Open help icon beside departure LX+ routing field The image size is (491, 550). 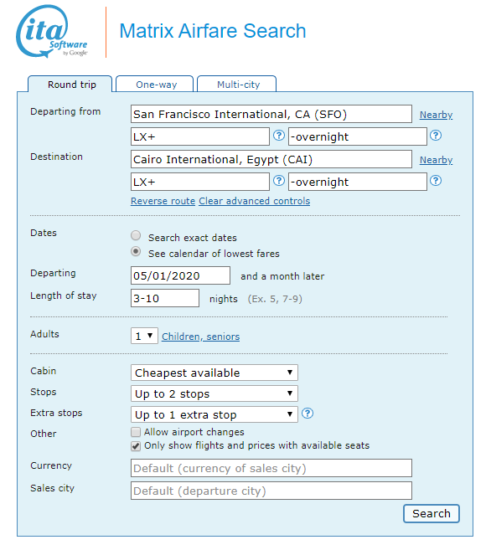(279, 135)
